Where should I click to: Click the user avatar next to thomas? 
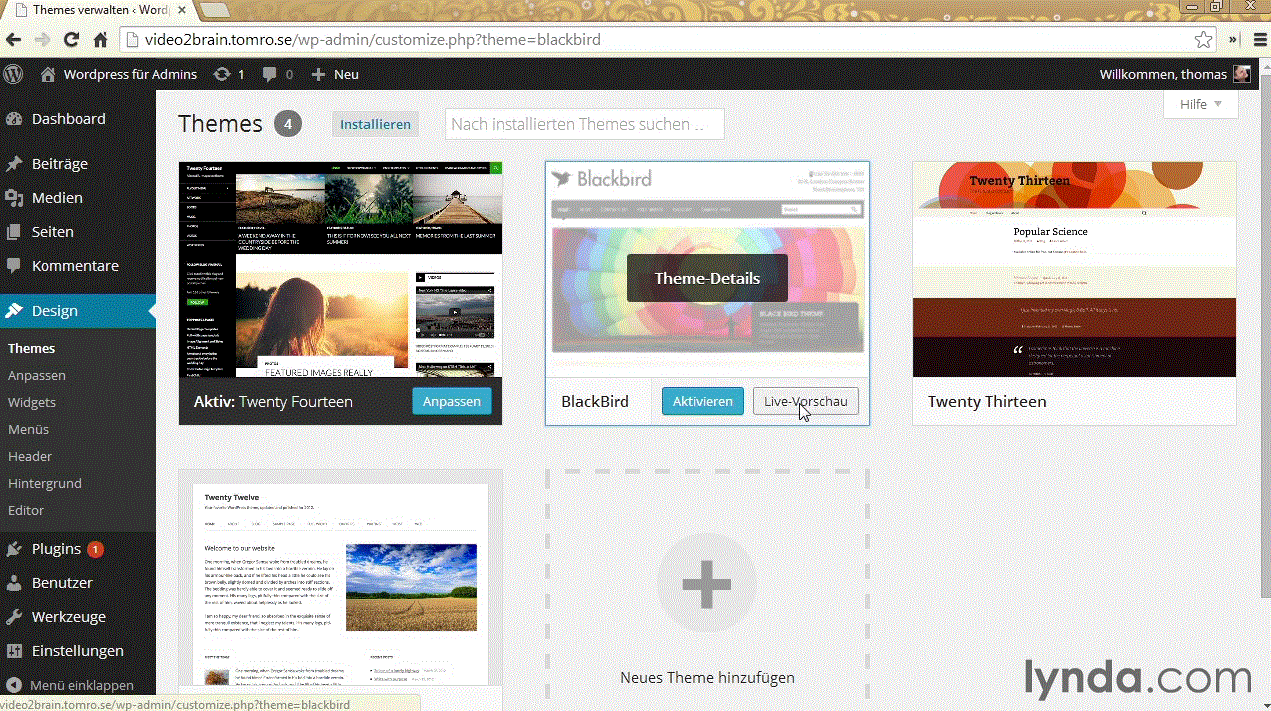[1241, 74]
